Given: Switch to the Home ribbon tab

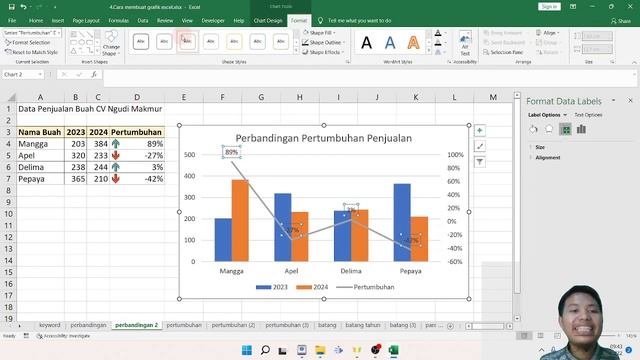Looking at the screenshot, I should 36,20.
